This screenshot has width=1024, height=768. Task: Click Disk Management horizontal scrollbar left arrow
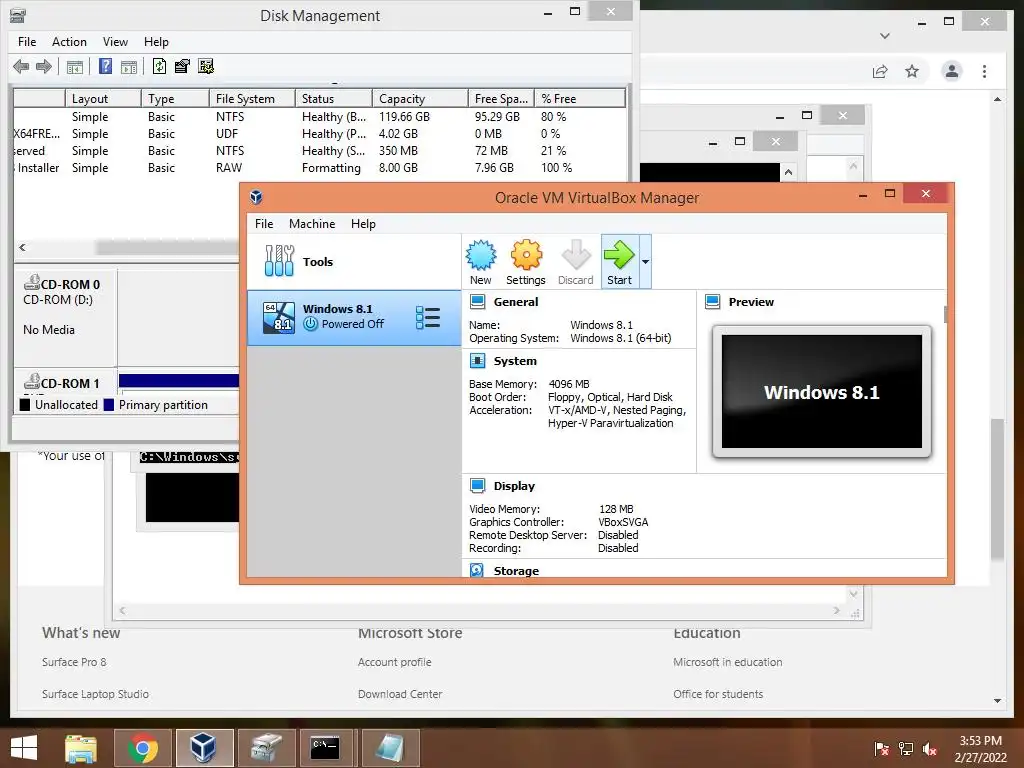[x=22, y=248]
